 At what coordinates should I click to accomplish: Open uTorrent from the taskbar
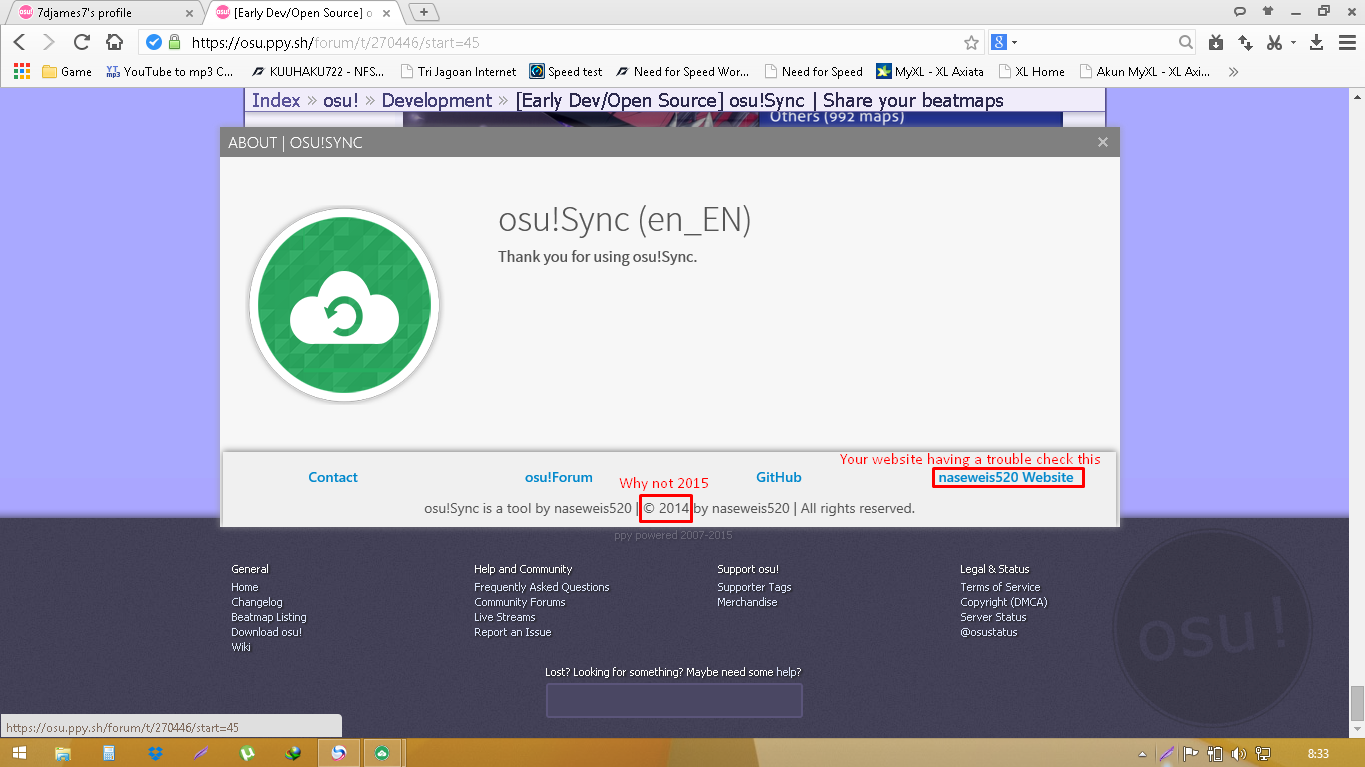pos(247,753)
